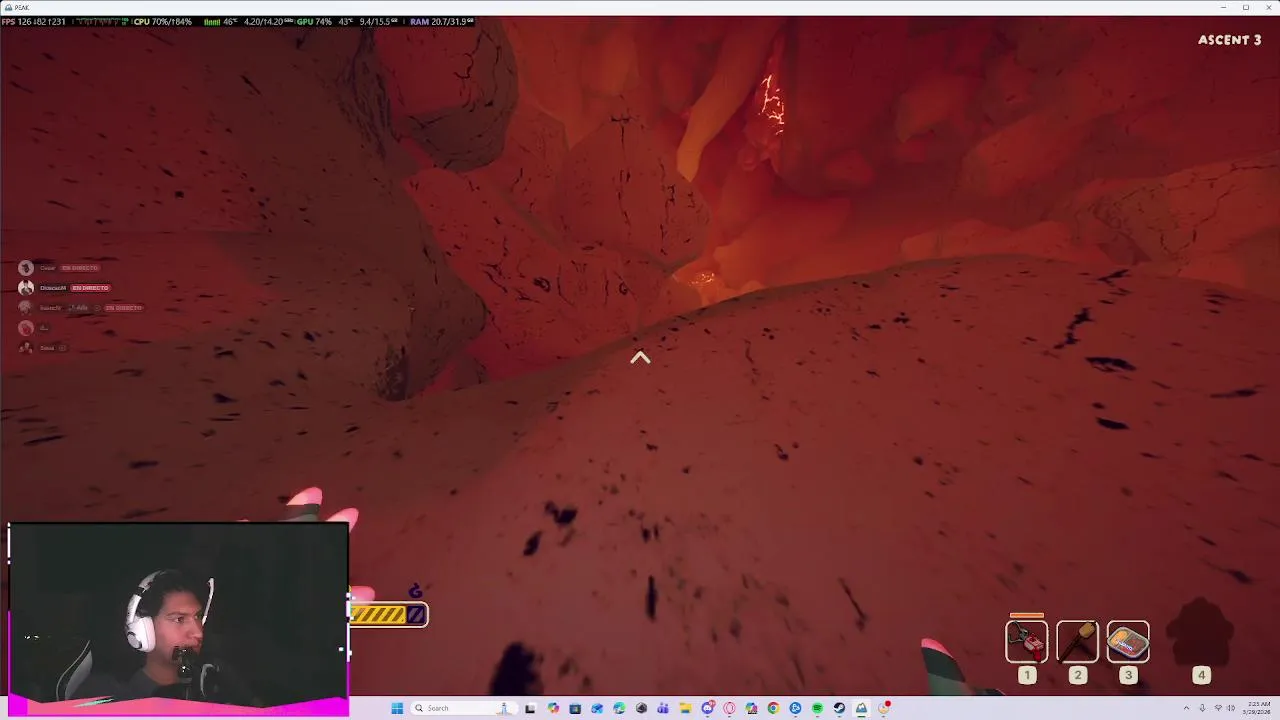The image size is (1280, 720).
Task: Open Task View on the taskbar
Action: (530, 708)
